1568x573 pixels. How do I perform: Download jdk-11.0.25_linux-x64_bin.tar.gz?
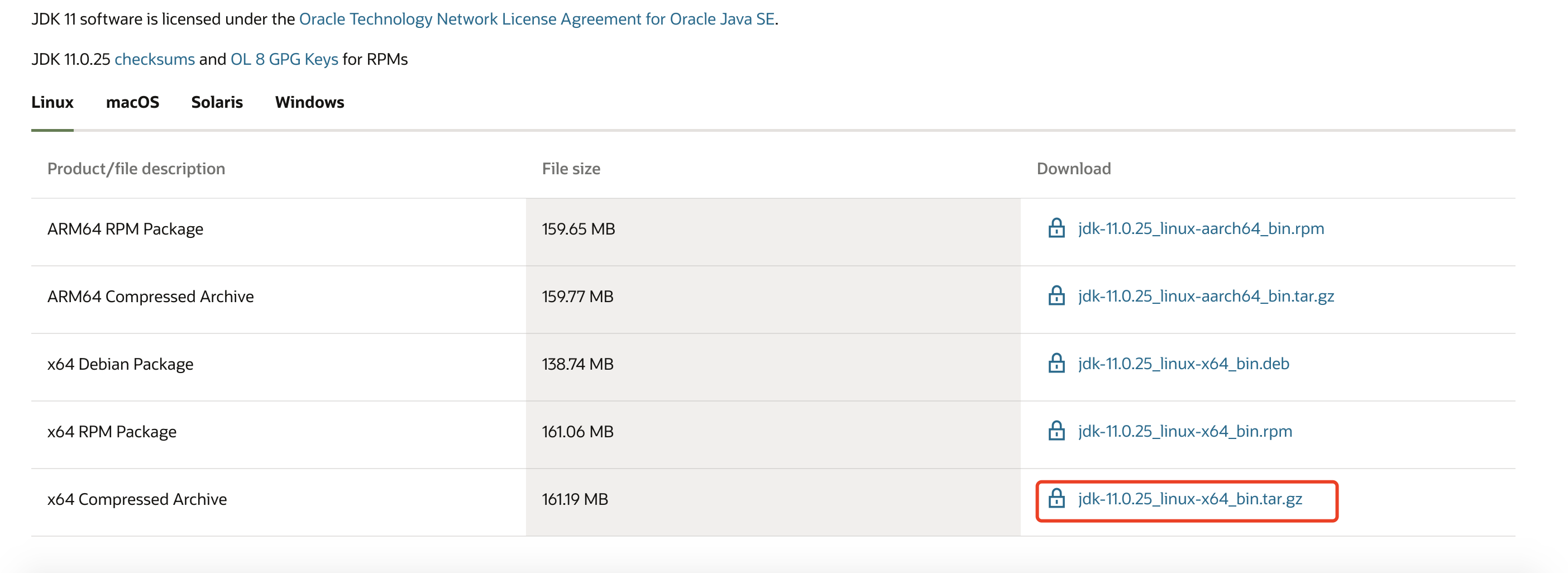1190,499
